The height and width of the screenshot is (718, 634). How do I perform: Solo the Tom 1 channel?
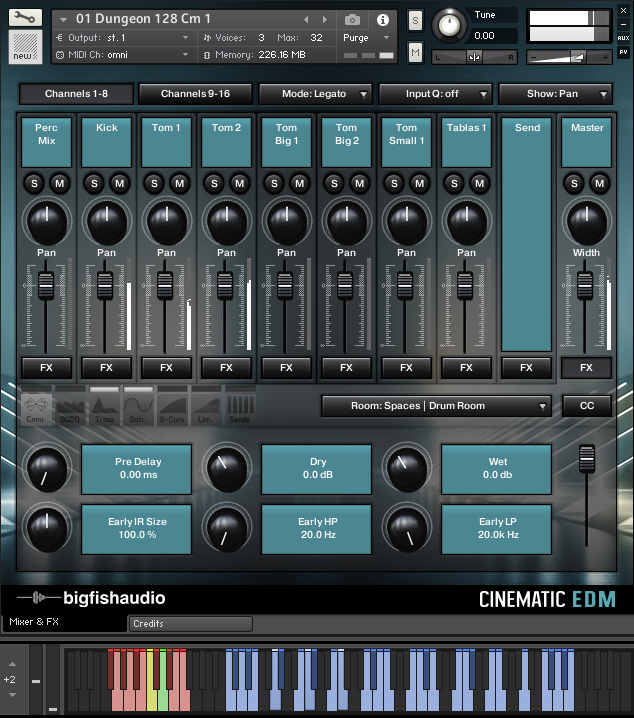tap(154, 184)
